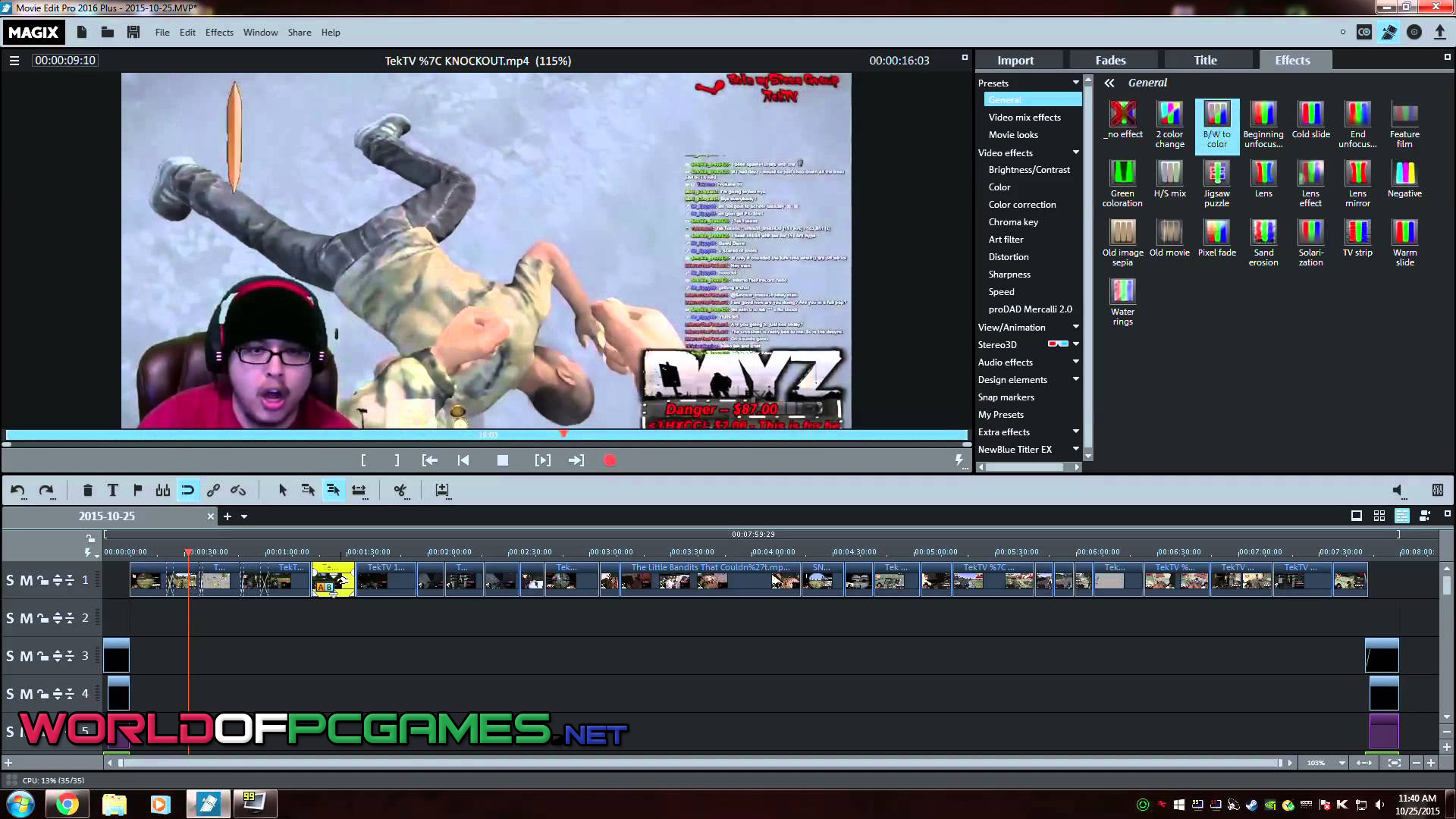Viewport: 1456px width, 819px height.
Task: Open the Share menu
Action: tap(300, 33)
